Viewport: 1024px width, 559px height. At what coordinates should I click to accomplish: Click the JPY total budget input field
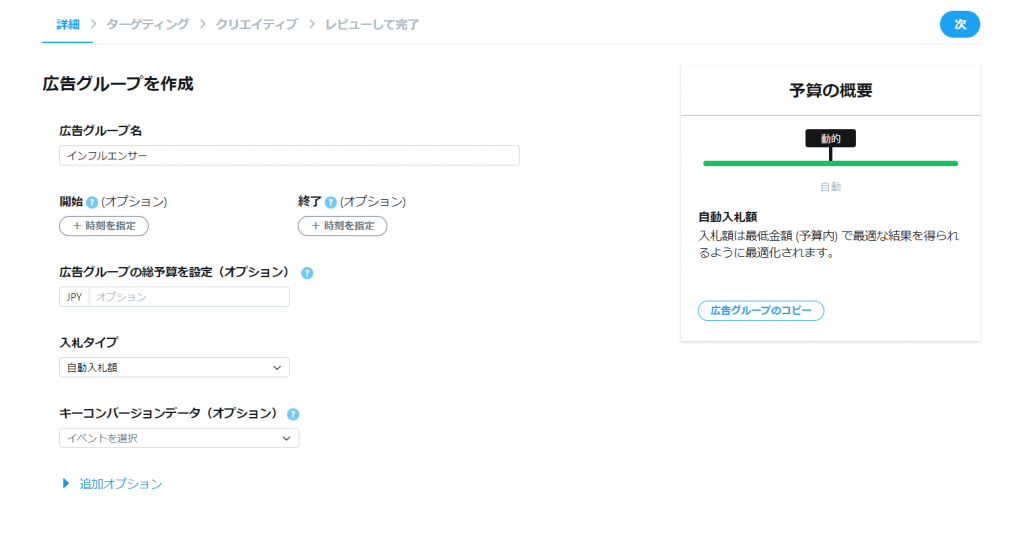(x=189, y=296)
